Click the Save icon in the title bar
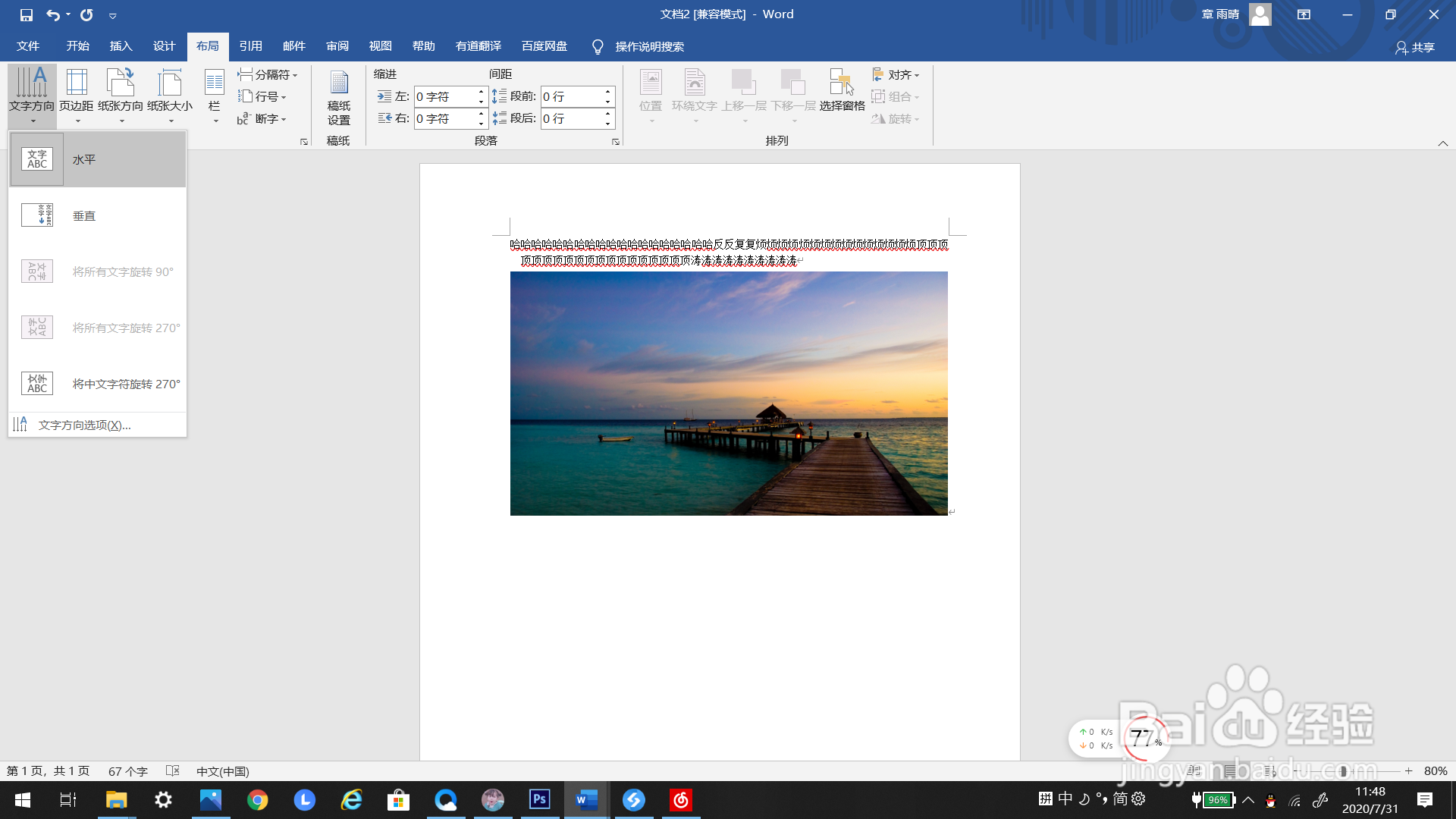Viewport: 1456px width, 819px height. pos(27,14)
